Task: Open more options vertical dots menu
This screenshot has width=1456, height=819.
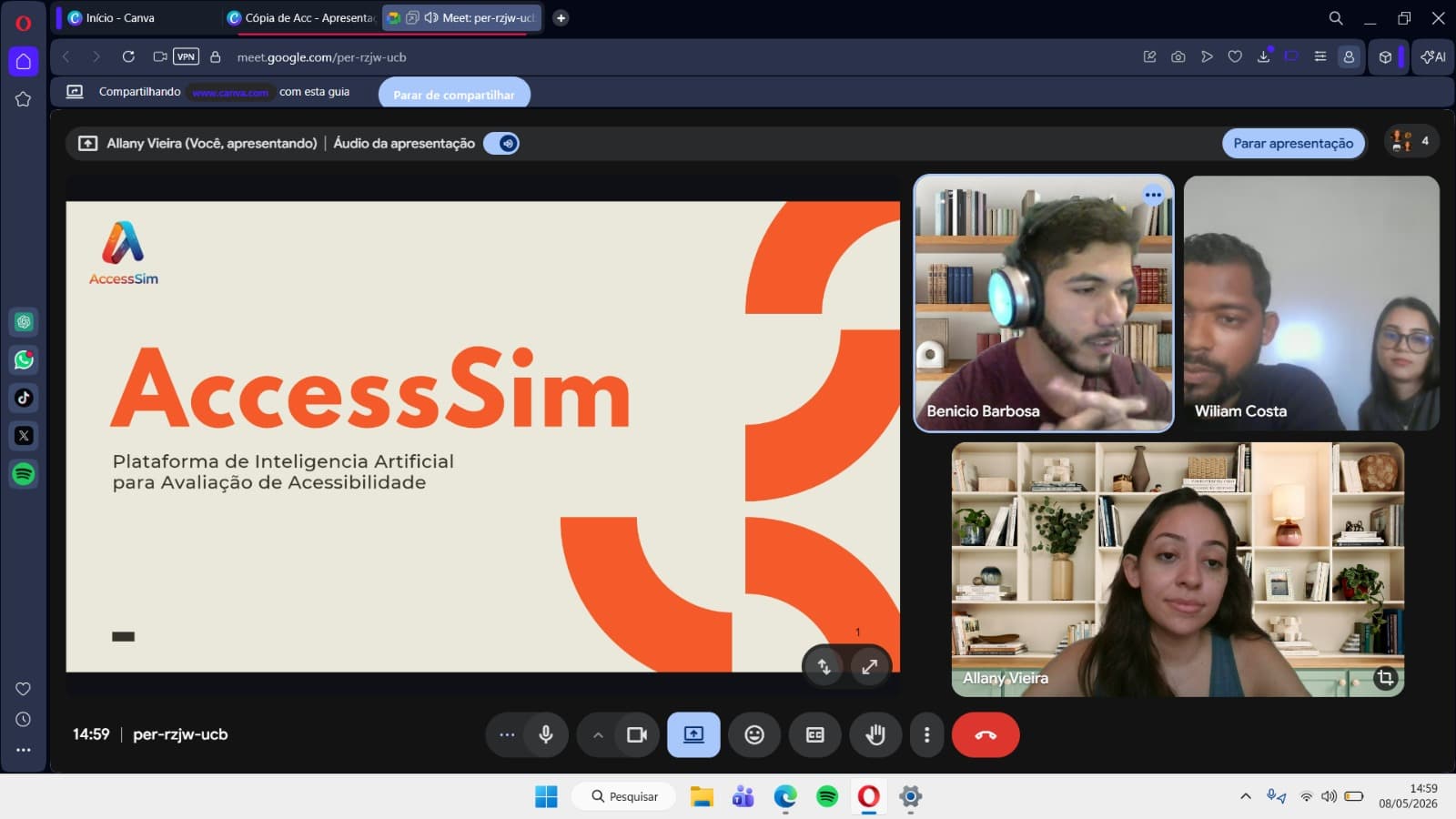Action: click(x=926, y=734)
